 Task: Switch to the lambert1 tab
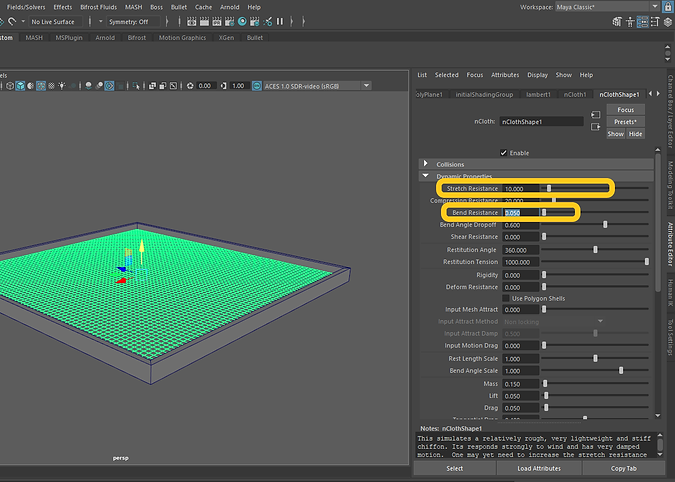(x=539, y=94)
